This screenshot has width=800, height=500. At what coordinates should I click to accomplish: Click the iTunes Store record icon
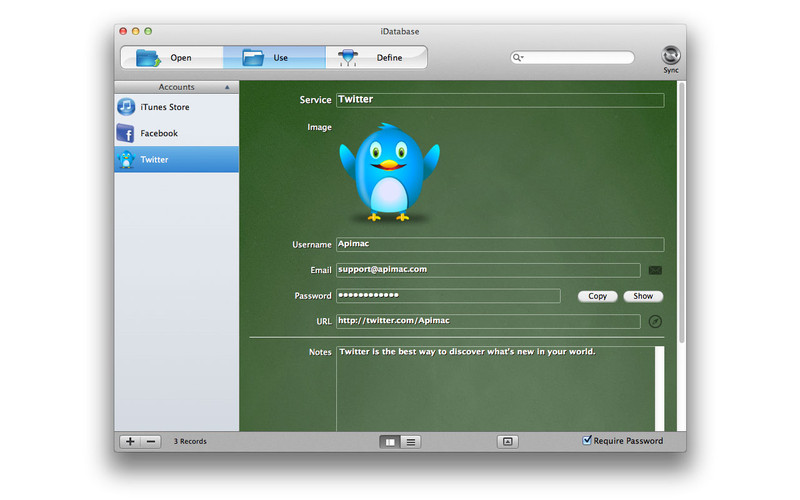coord(126,107)
